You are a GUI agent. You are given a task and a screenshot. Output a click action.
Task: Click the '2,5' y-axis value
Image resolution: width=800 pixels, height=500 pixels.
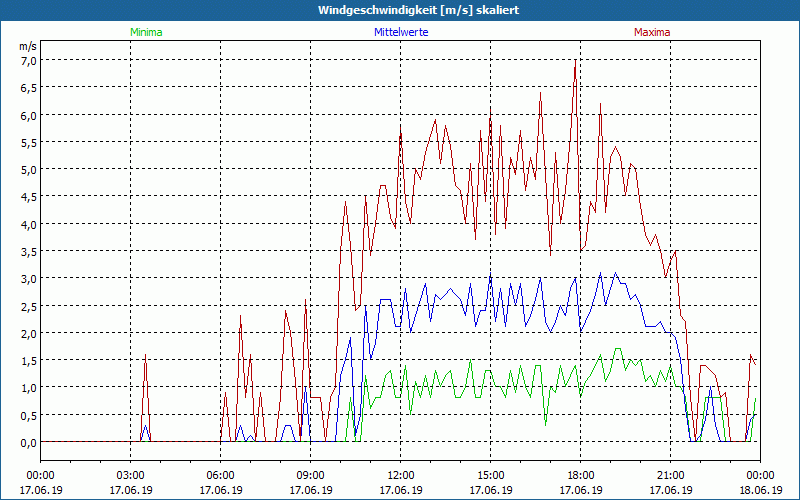coord(29,306)
